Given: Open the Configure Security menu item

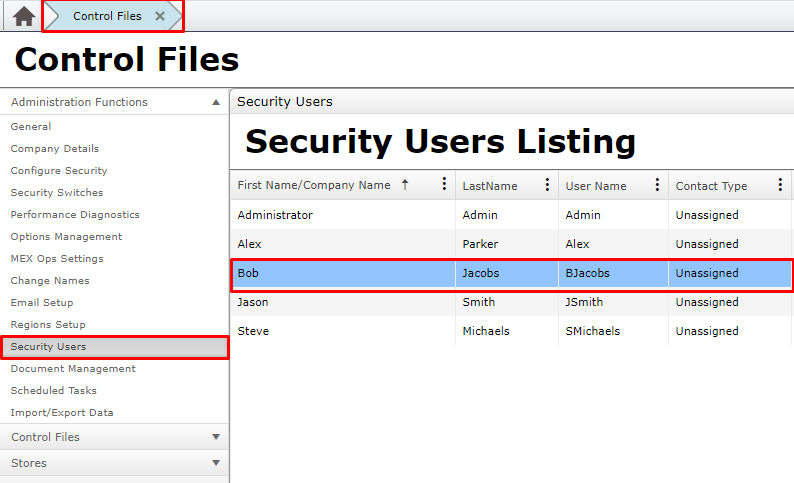Looking at the screenshot, I should click(59, 171).
